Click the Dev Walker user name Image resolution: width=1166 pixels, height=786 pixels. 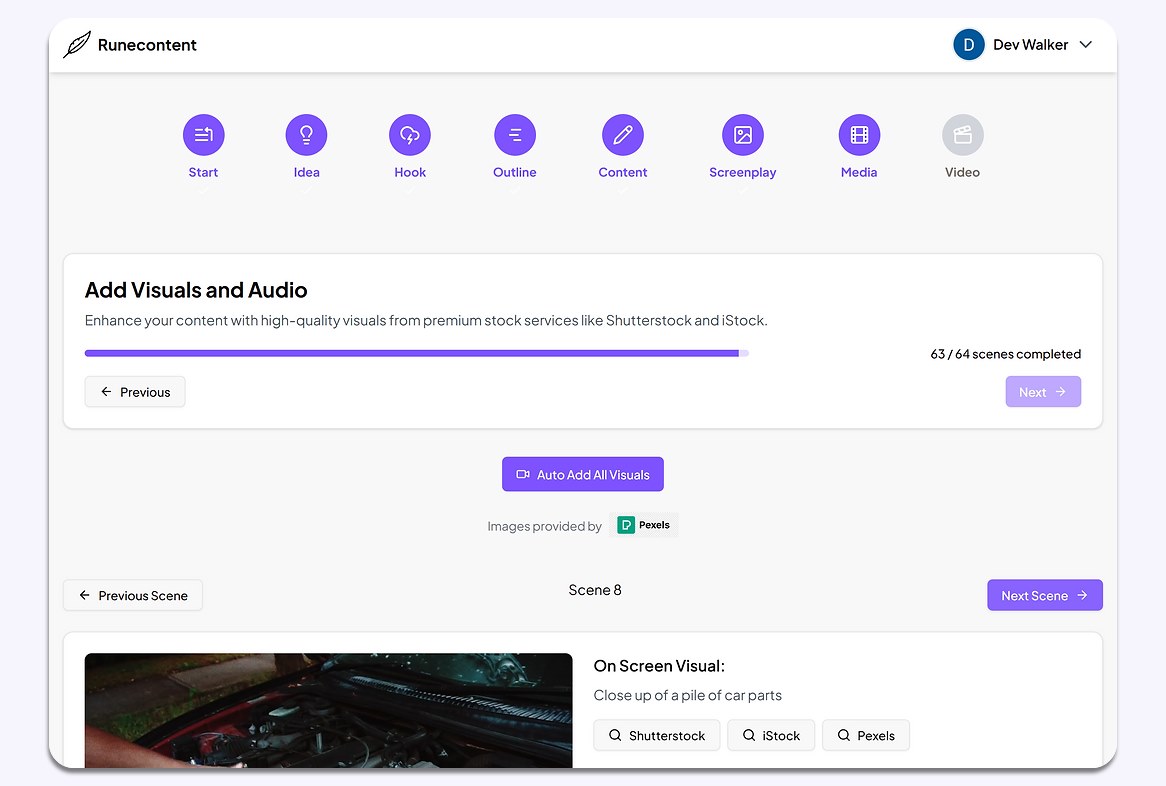[1030, 45]
